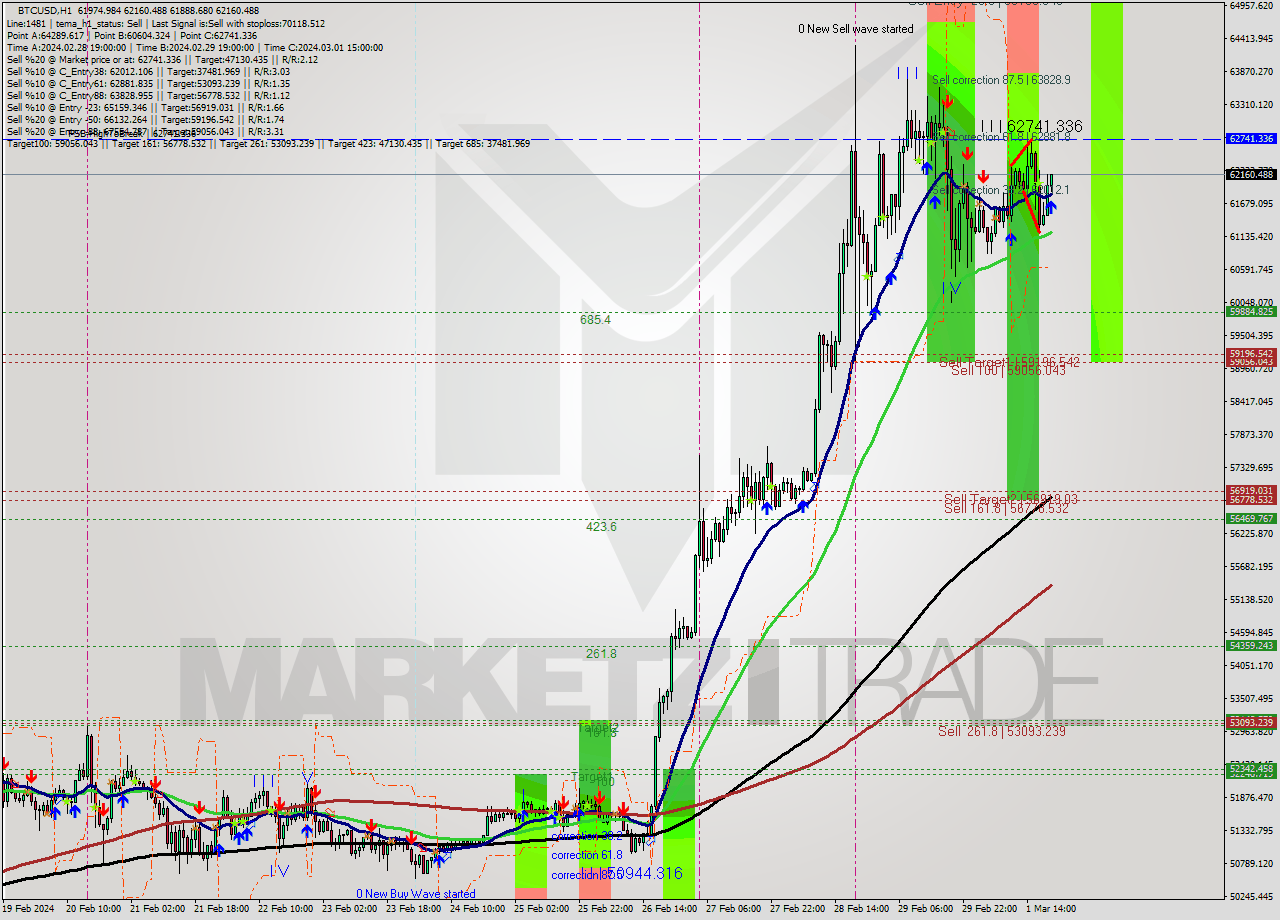1280x920 pixels.
Task: Click the 56225.870 axis price label
Action: click(x=1251, y=533)
